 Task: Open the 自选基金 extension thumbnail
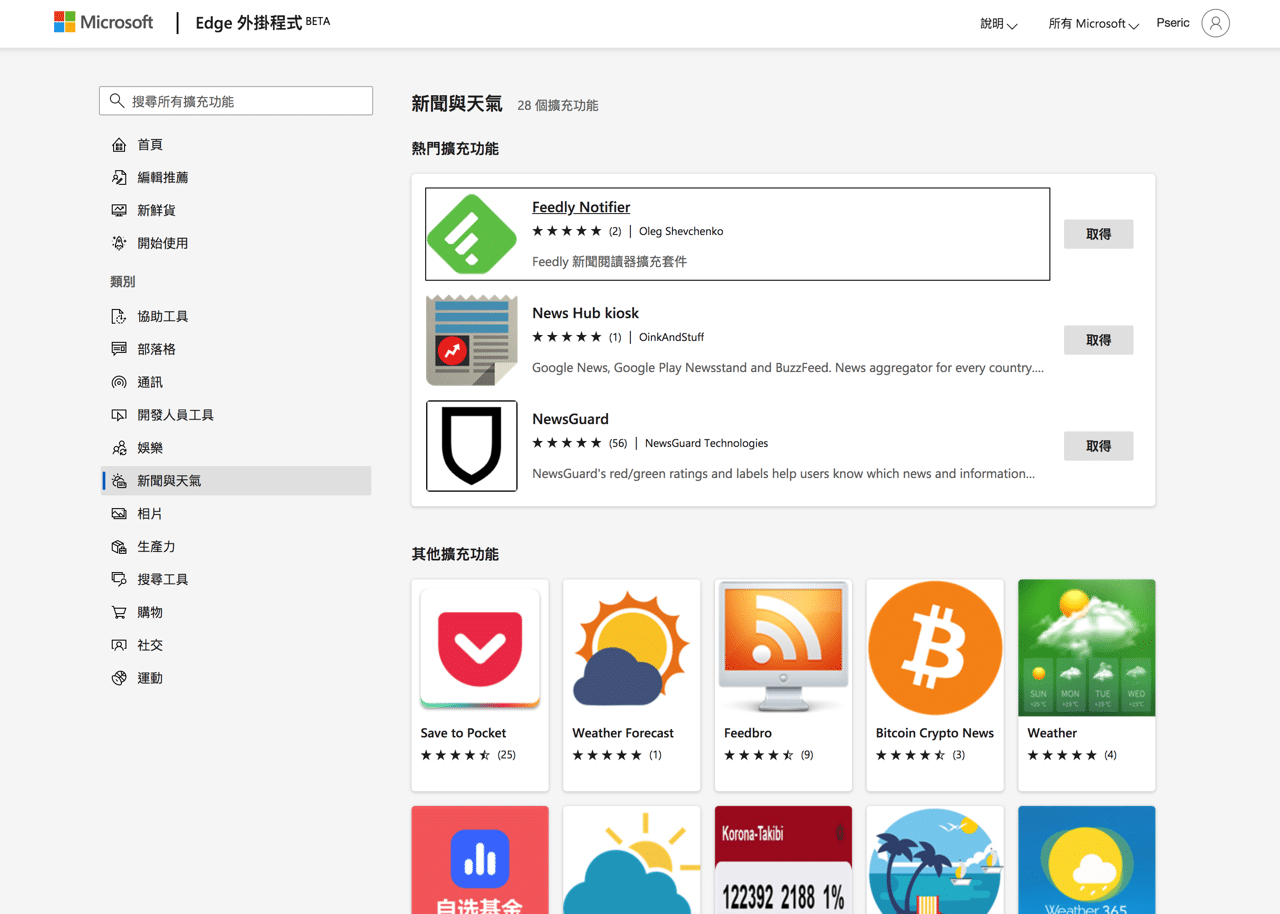480,860
